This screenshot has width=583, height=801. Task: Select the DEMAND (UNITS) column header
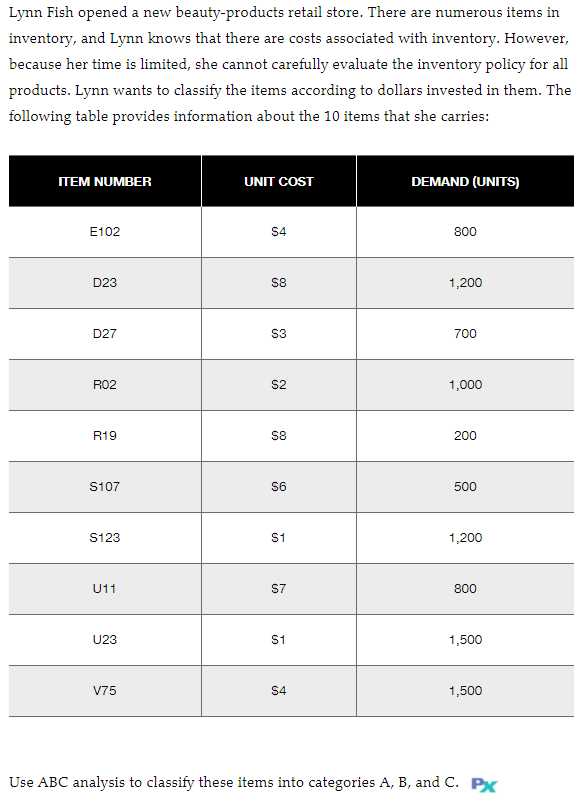click(x=465, y=181)
